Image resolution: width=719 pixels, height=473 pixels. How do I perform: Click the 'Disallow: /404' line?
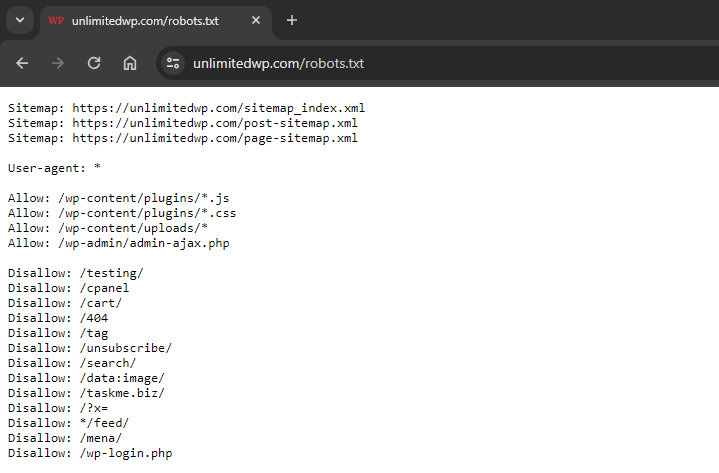point(58,318)
